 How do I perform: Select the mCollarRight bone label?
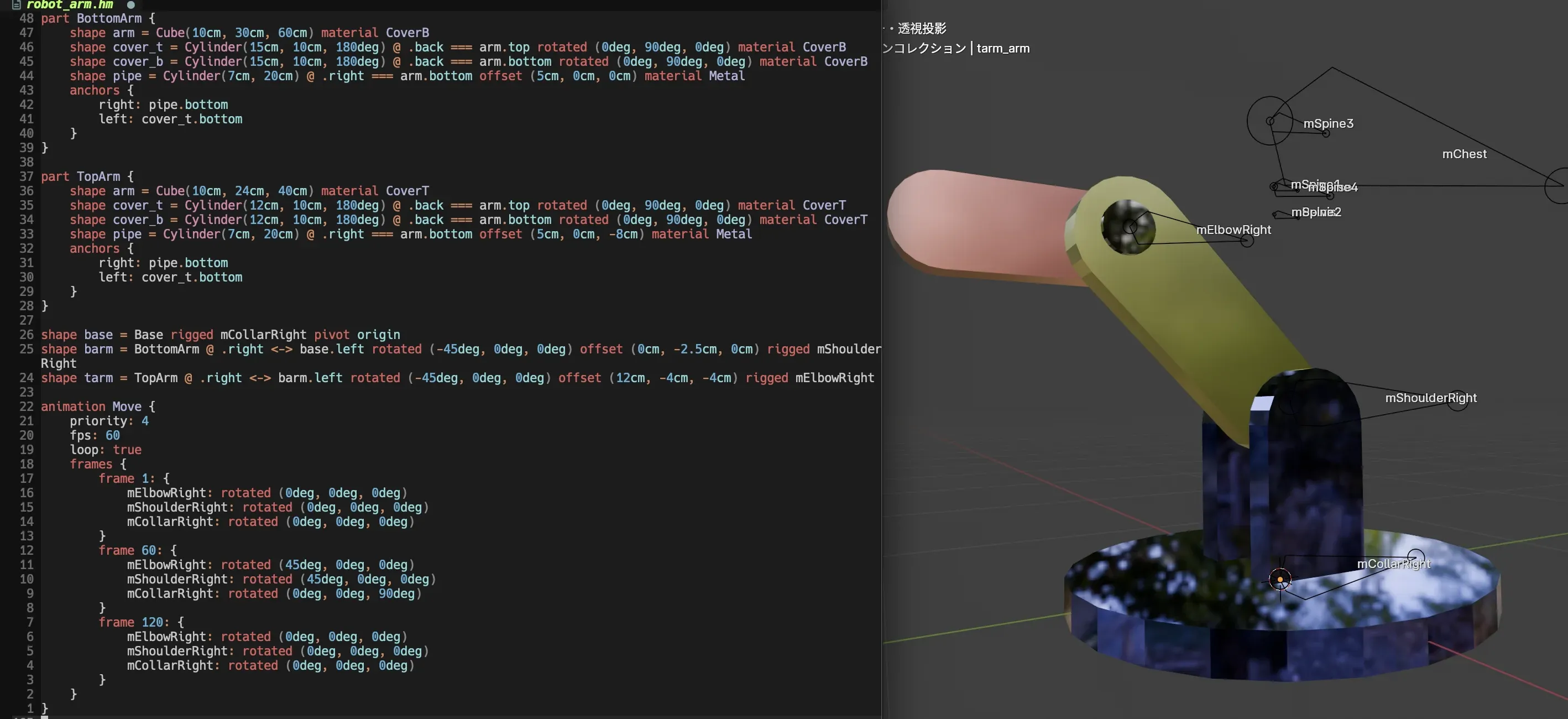click(x=1393, y=564)
